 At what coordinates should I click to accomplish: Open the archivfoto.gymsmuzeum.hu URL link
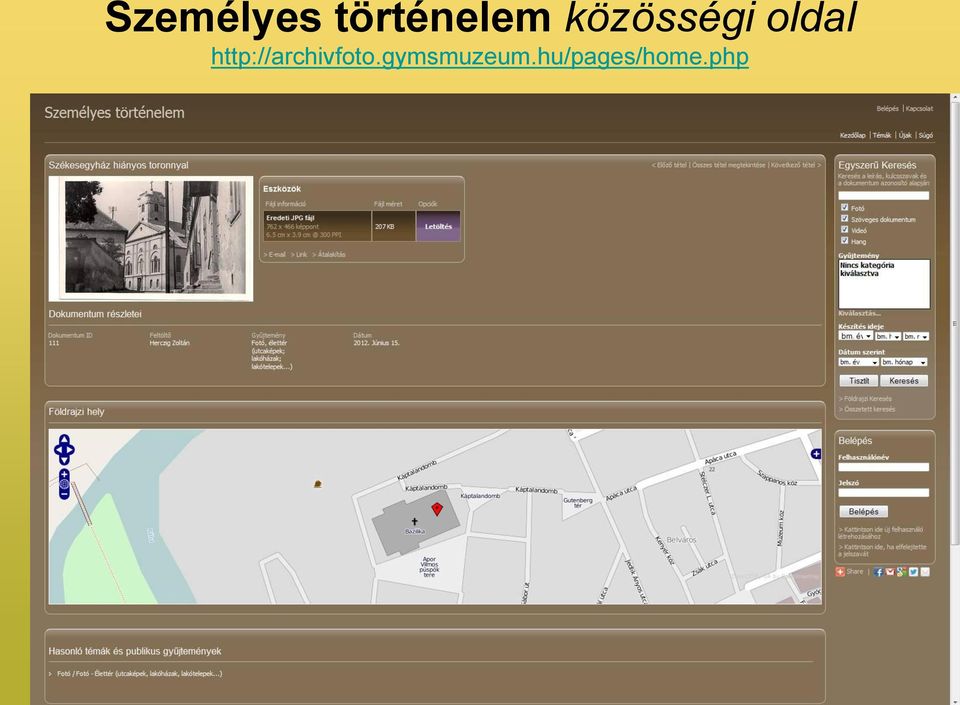point(479,56)
